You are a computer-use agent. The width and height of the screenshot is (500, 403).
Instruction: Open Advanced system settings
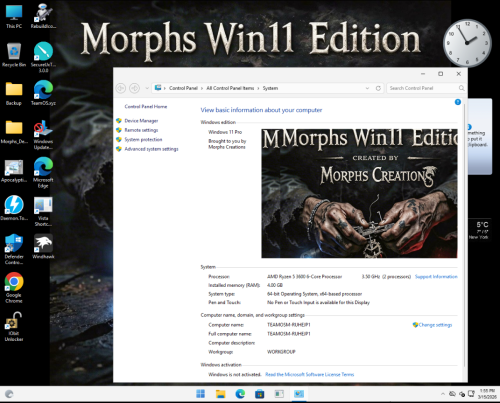click(x=151, y=149)
